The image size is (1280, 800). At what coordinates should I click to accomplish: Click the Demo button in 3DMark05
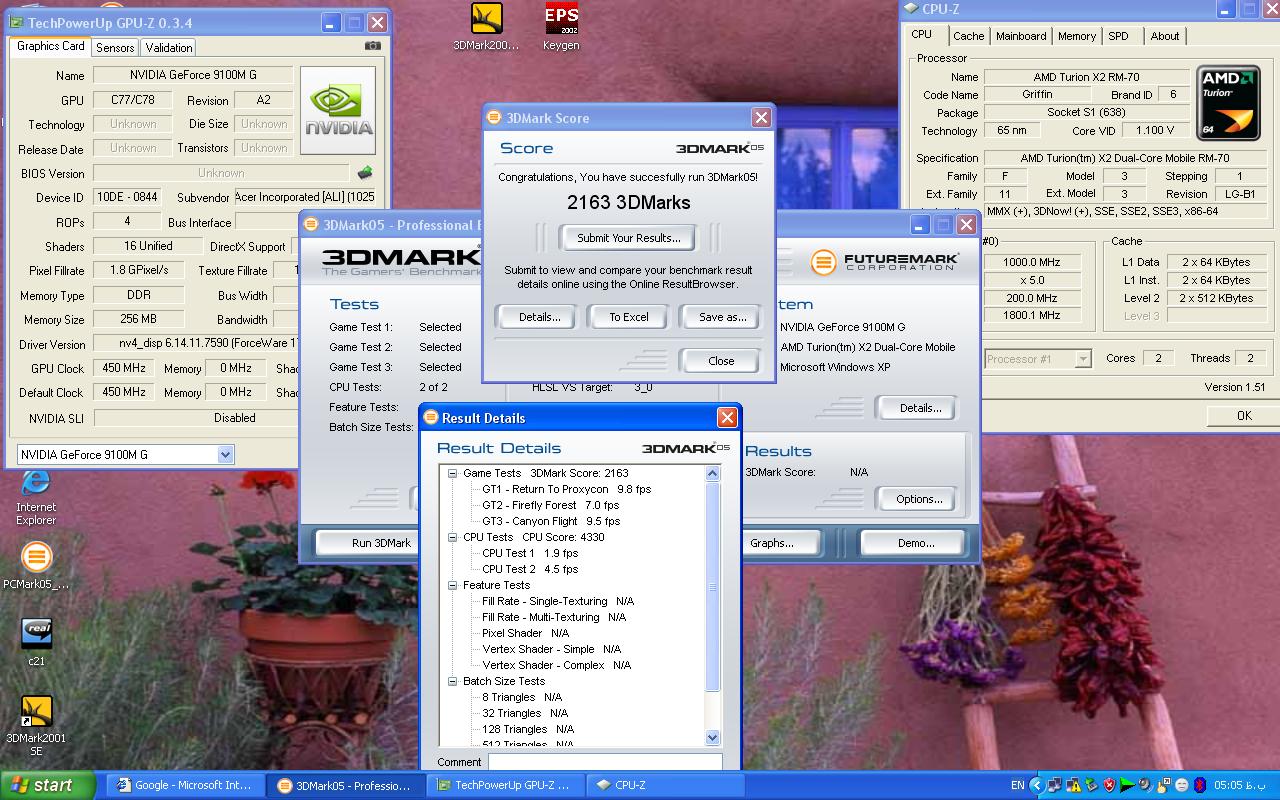click(x=915, y=543)
